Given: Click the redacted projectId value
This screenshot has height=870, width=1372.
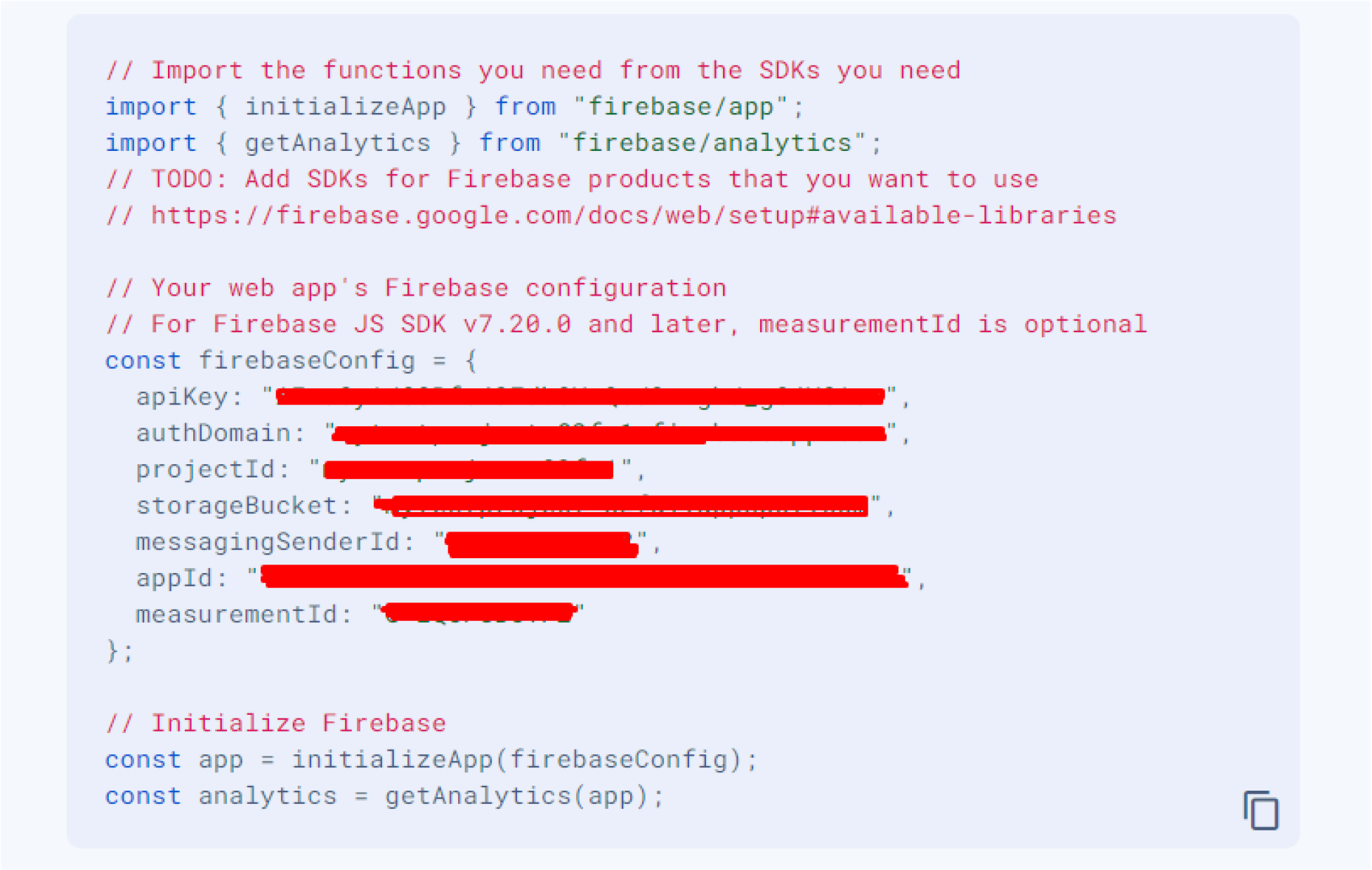Looking at the screenshot, I should (x=469, y=469).
